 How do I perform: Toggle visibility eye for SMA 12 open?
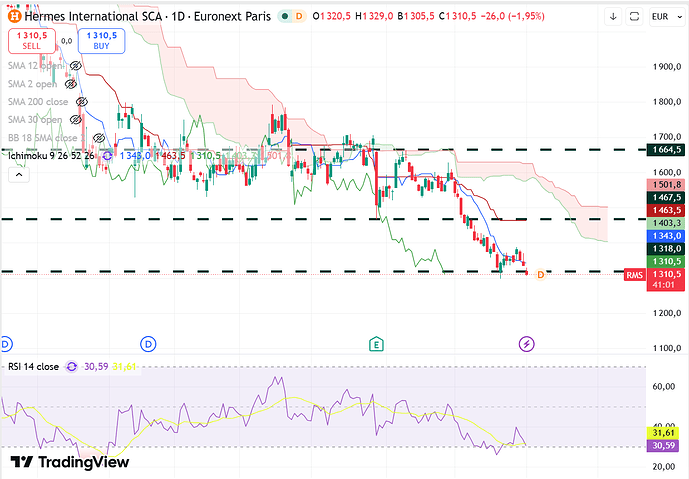pyautogui.click(x=76, y=66)
